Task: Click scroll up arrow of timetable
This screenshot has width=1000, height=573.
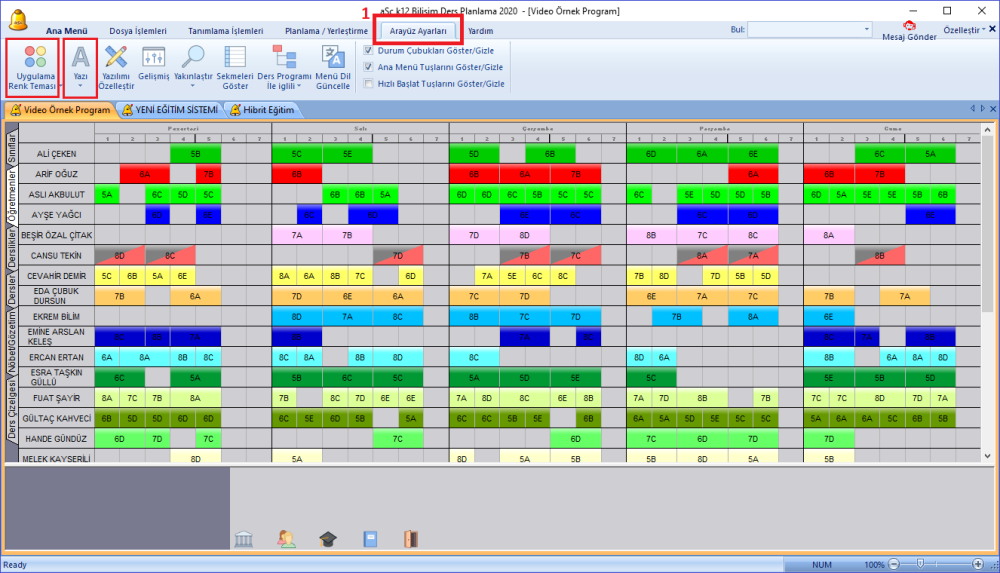Action: click(x=987, y=130)
